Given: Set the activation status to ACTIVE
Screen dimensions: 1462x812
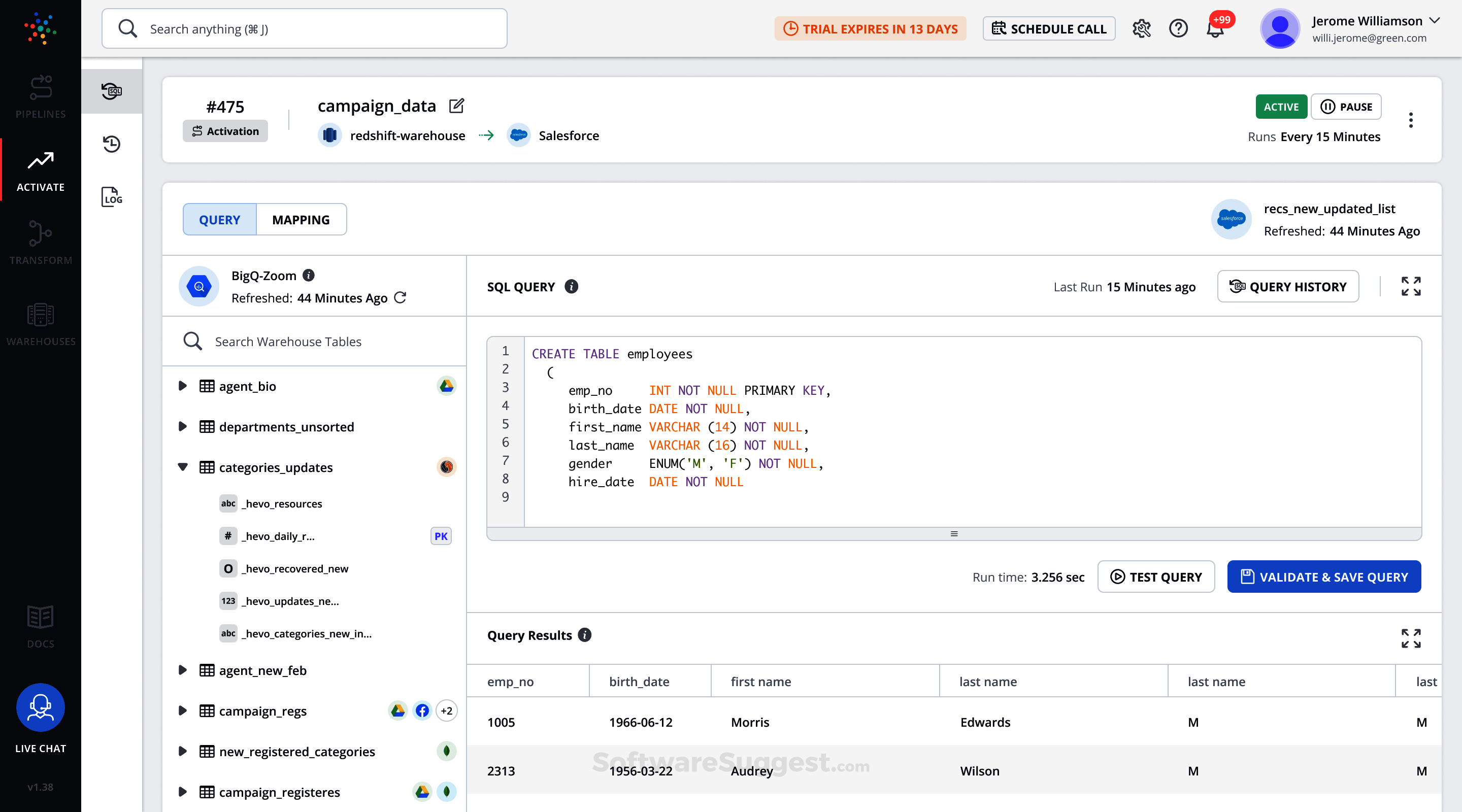Looking at the screenshot, I should coord(1281,106).
